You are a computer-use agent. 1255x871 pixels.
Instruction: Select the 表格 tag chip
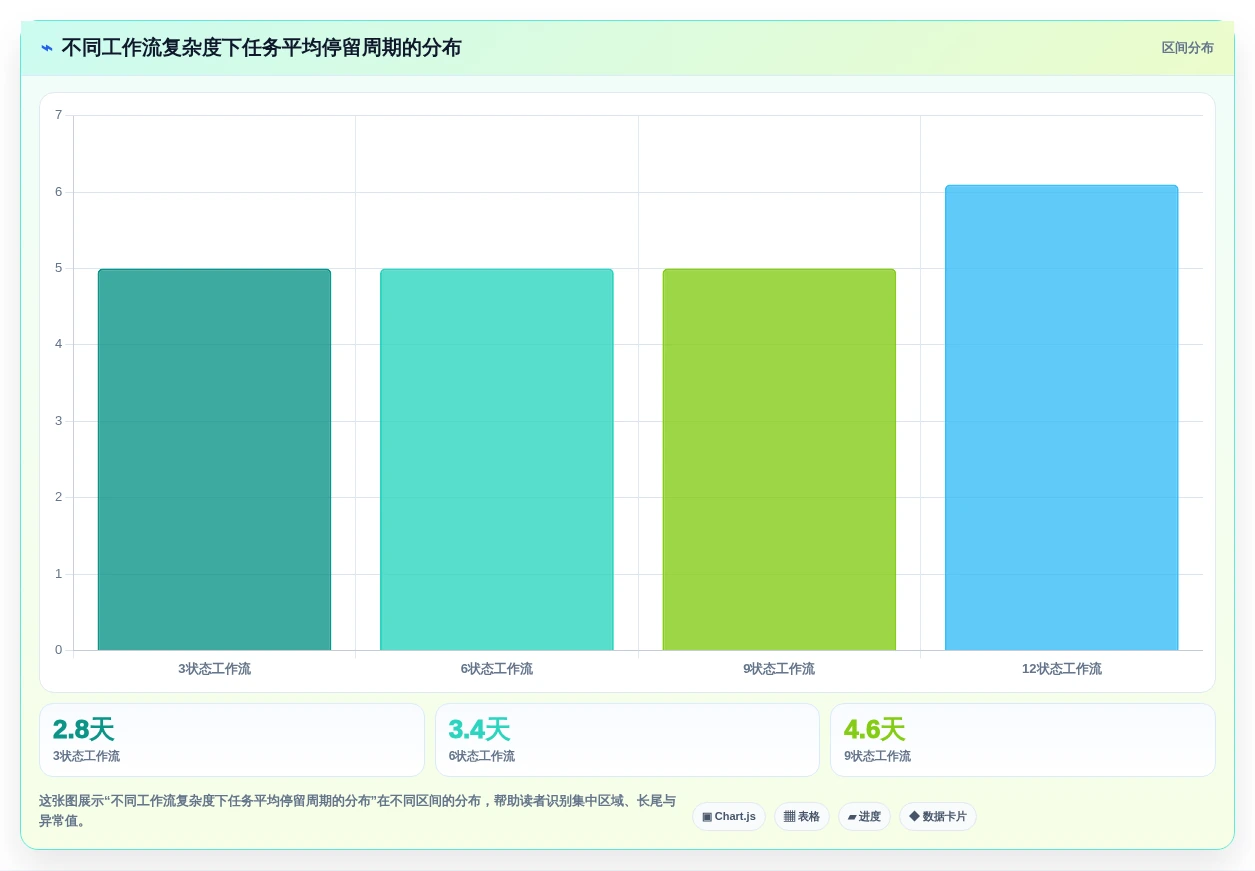802,817
